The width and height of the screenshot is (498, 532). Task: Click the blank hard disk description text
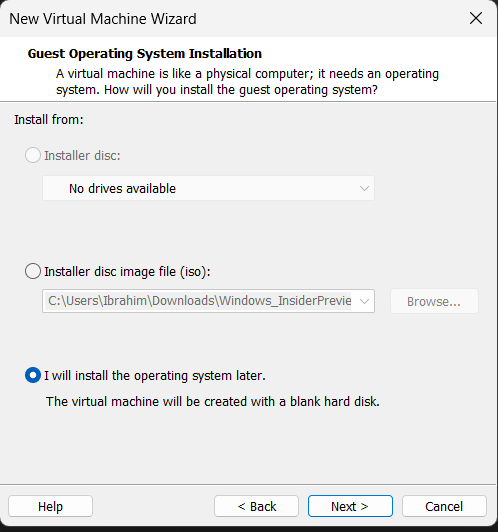(213, 402)
